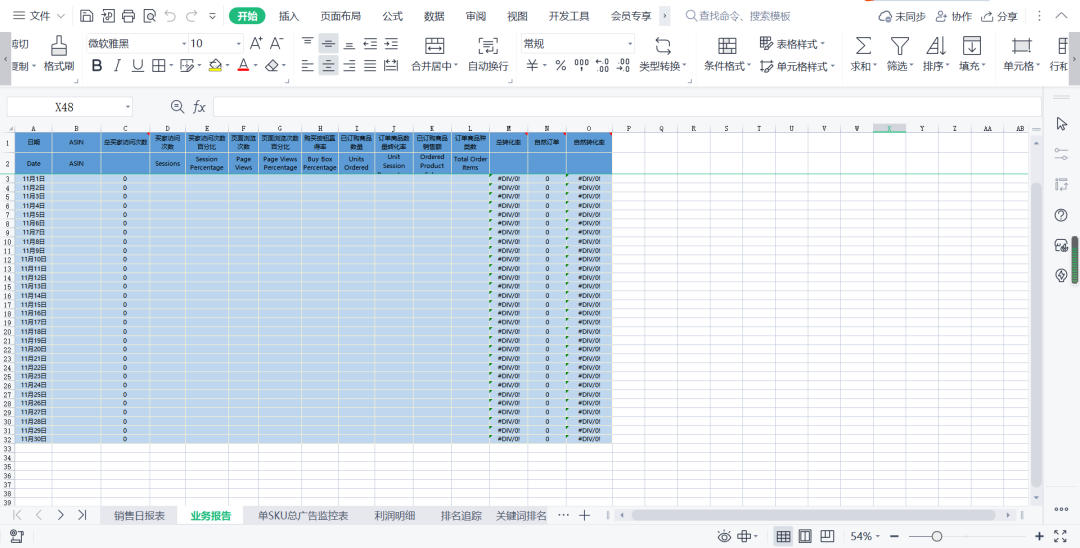Toggle Underline formatting
1080x548 pixels.
[x=138, y=66]
